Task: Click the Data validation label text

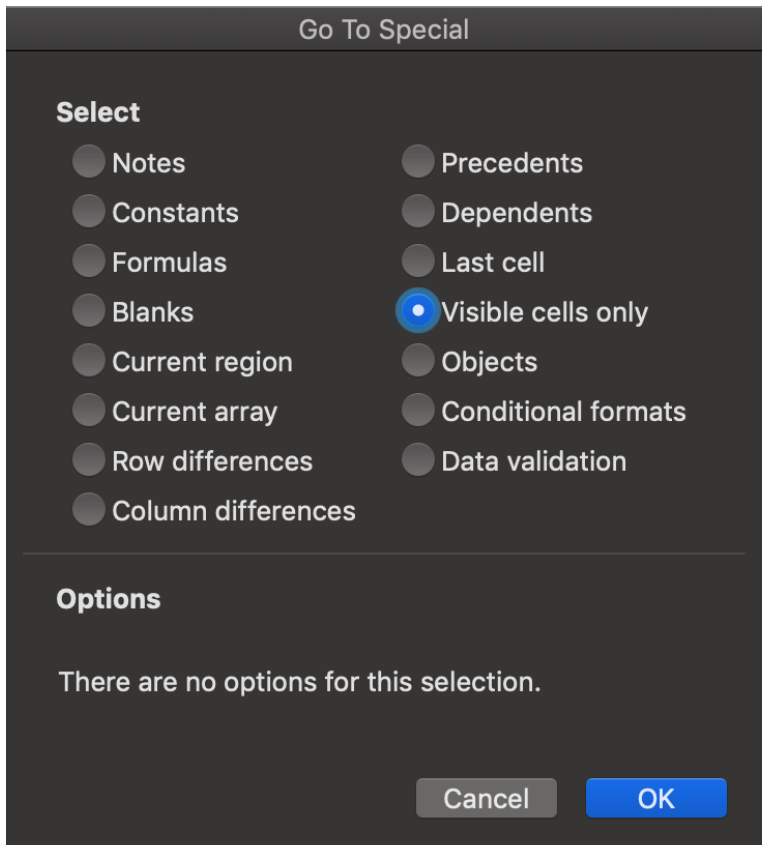Action: [x=534, y=461]
